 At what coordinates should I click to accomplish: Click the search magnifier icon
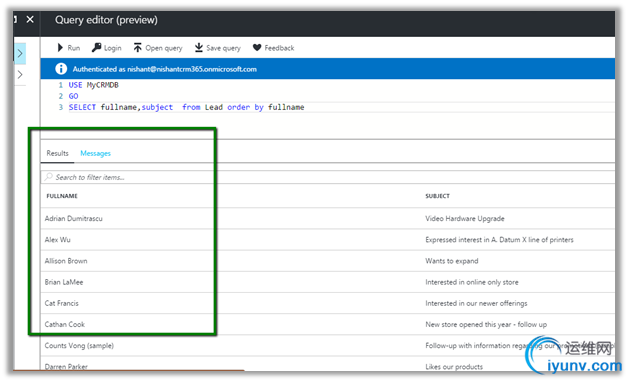[x=48, y=177]
